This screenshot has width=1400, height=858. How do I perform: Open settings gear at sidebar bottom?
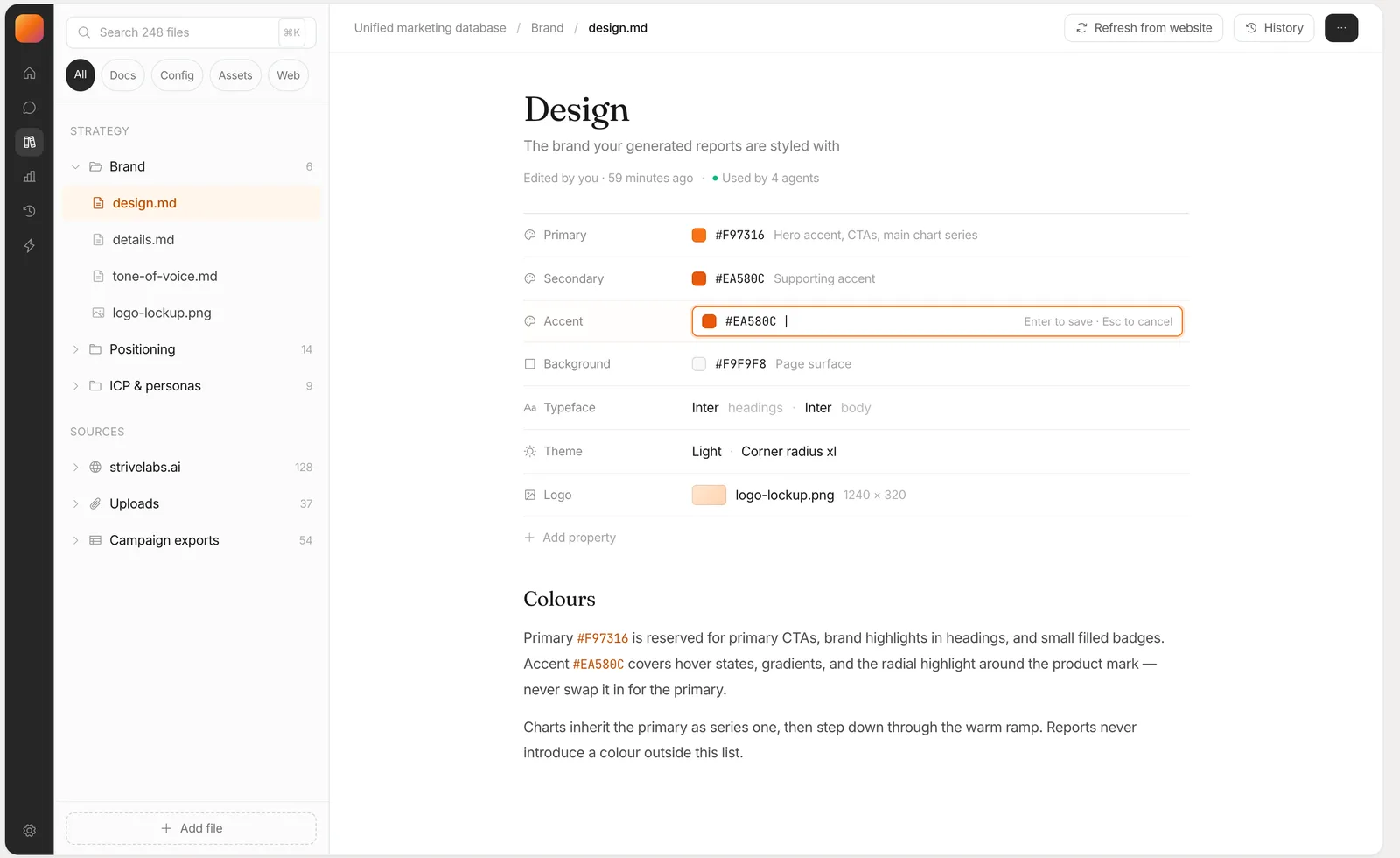click(x=29, y=830)
